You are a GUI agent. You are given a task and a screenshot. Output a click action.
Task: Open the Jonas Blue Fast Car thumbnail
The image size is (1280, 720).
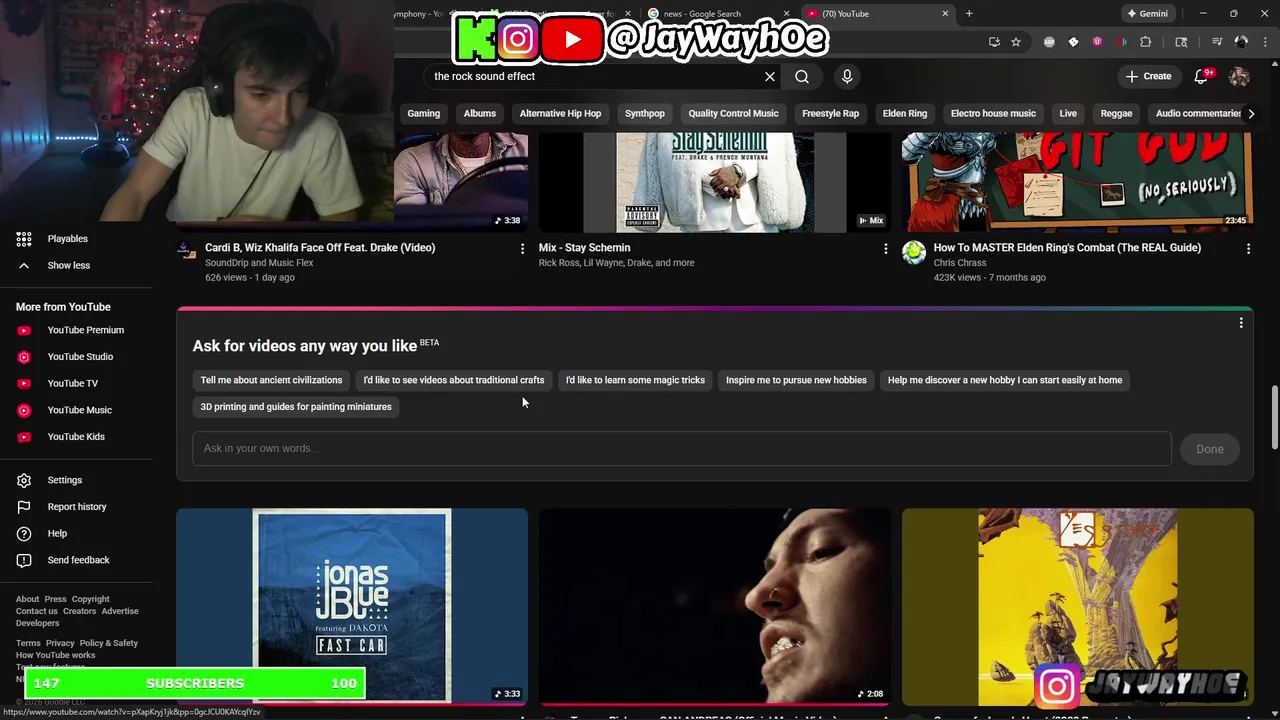pos(352,606)
